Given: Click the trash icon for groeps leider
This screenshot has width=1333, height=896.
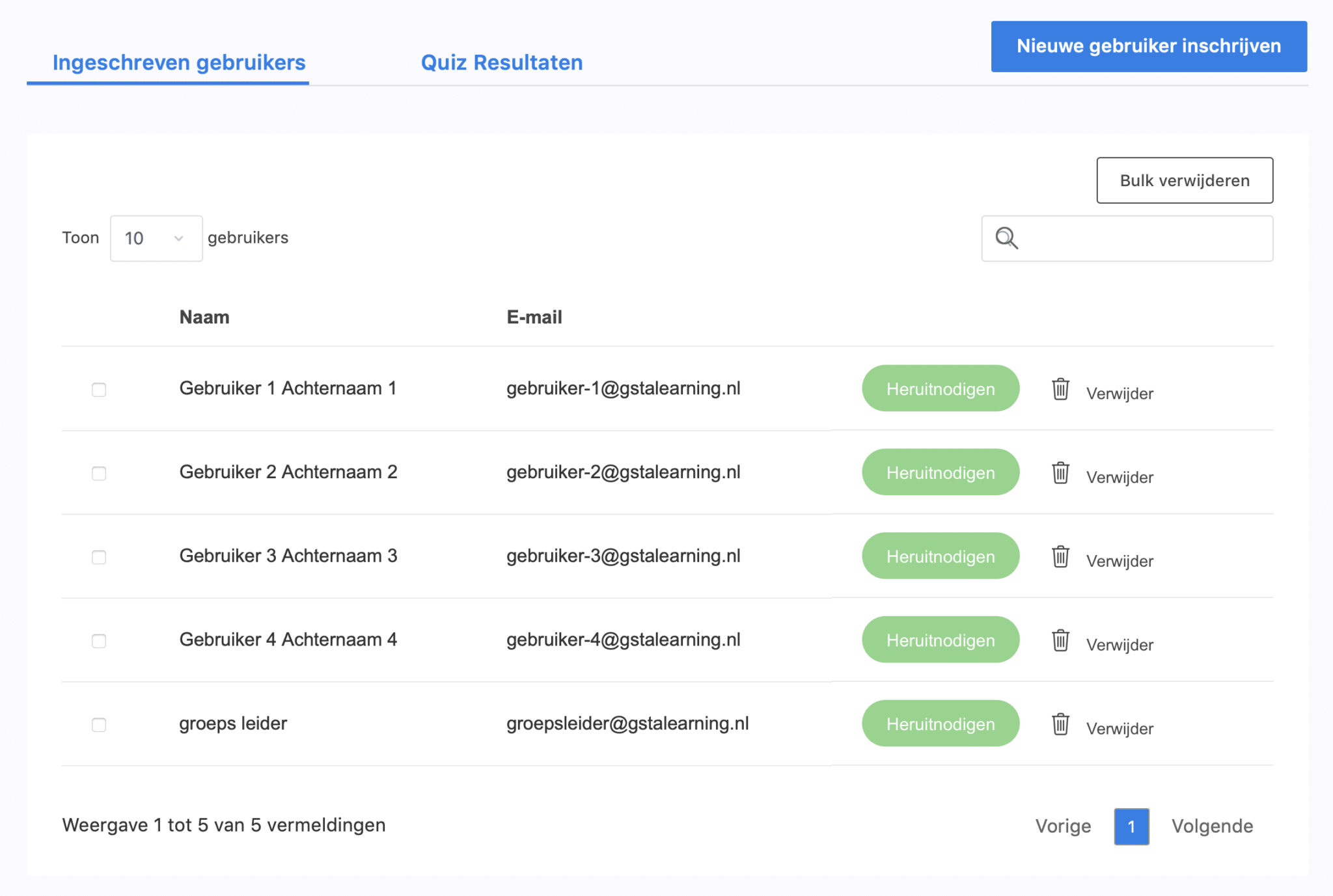Looking at the screenshot, I should (1060, 724).
